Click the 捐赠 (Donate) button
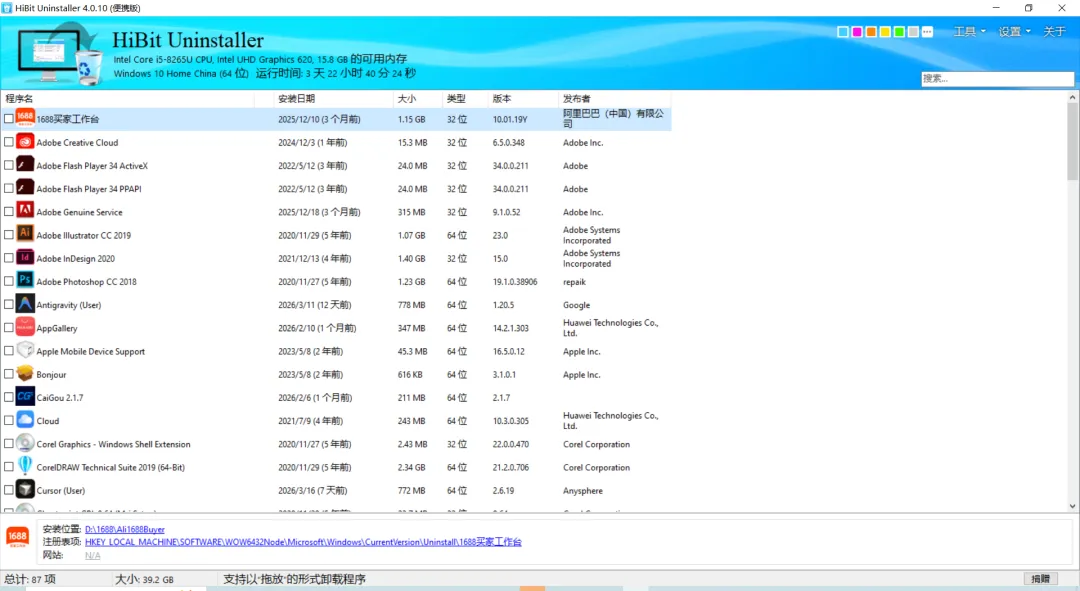 (x=1040, y=579)
